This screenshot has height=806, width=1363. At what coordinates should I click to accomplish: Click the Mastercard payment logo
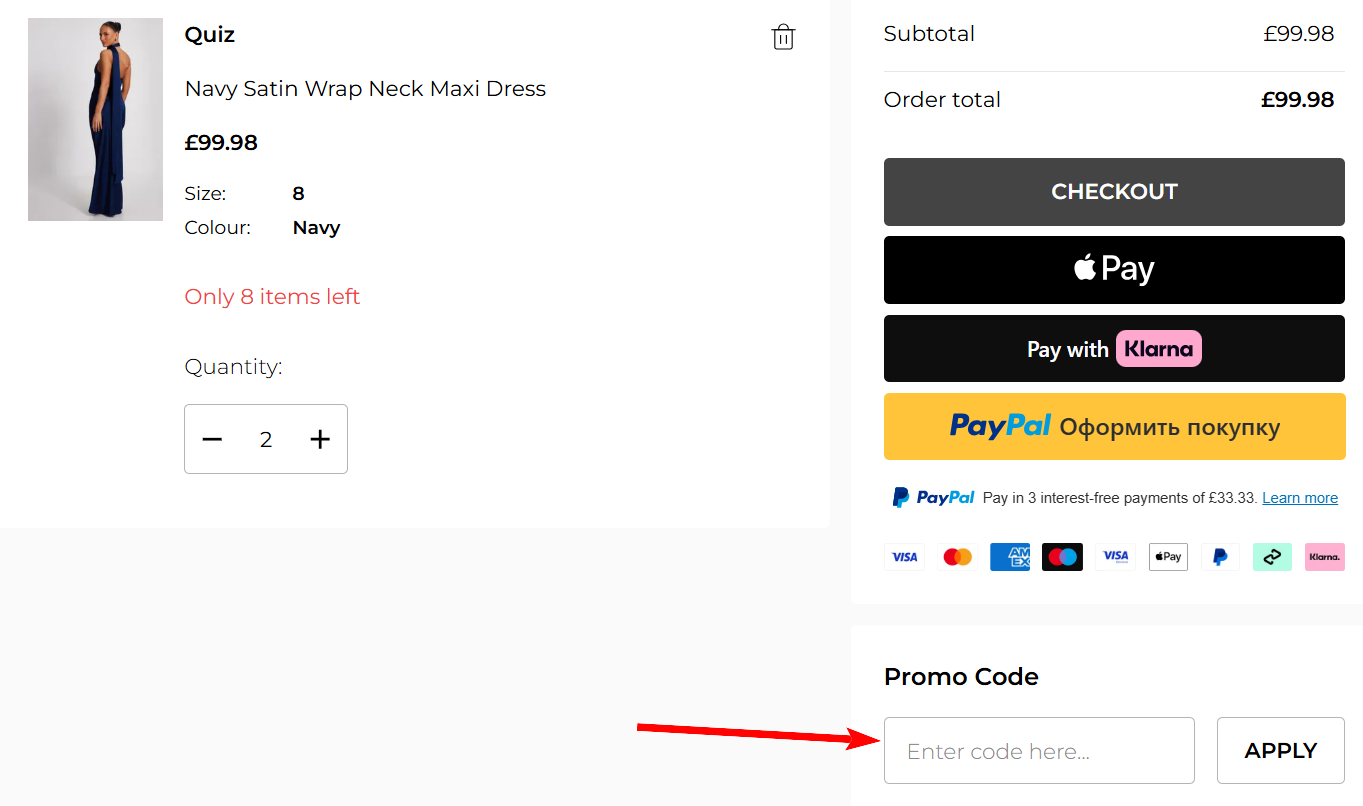click(x=957, y=557)
